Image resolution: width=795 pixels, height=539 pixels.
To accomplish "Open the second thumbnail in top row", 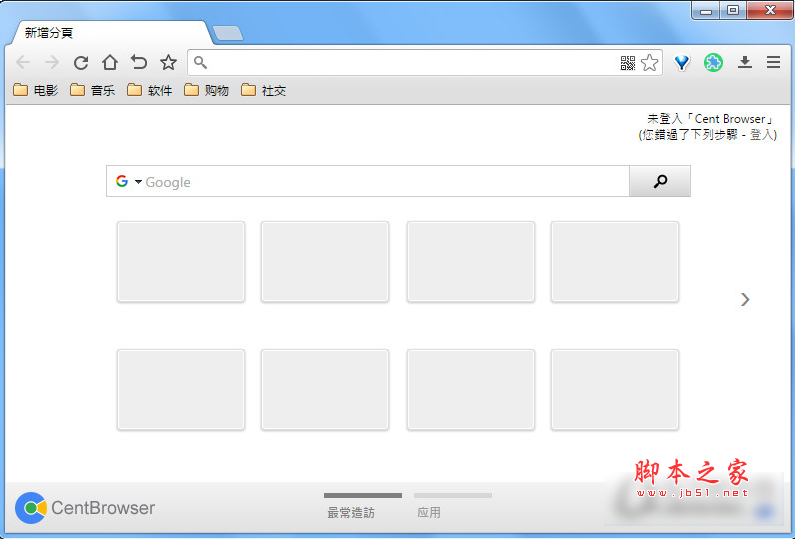I will 325,262.
